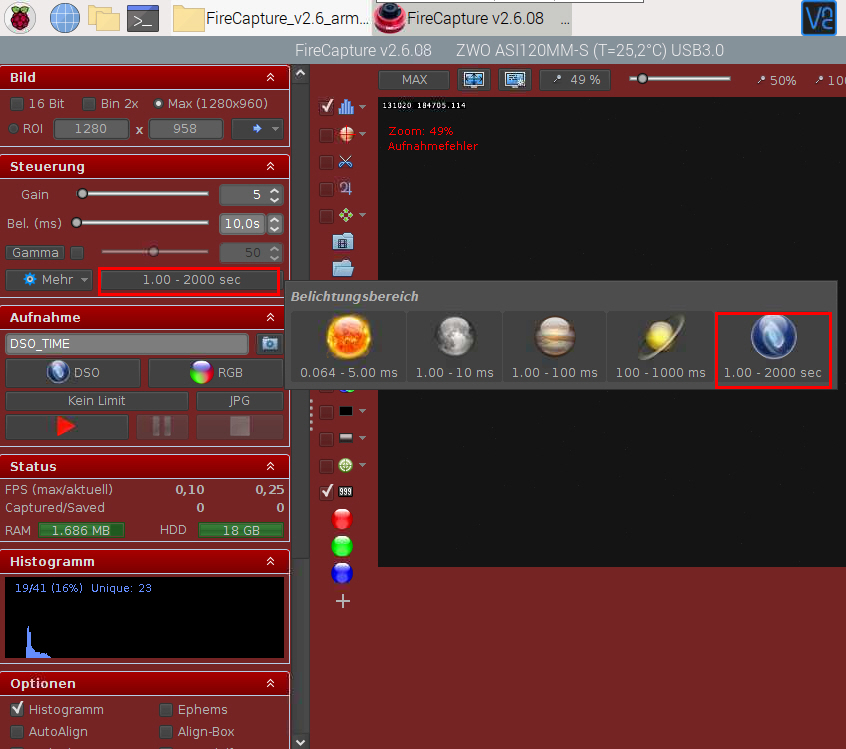The width and height of the screenshot is (846, 749).
Task: Open the dropdown arrow beside histogram icon
Action: tap(363, 107)
